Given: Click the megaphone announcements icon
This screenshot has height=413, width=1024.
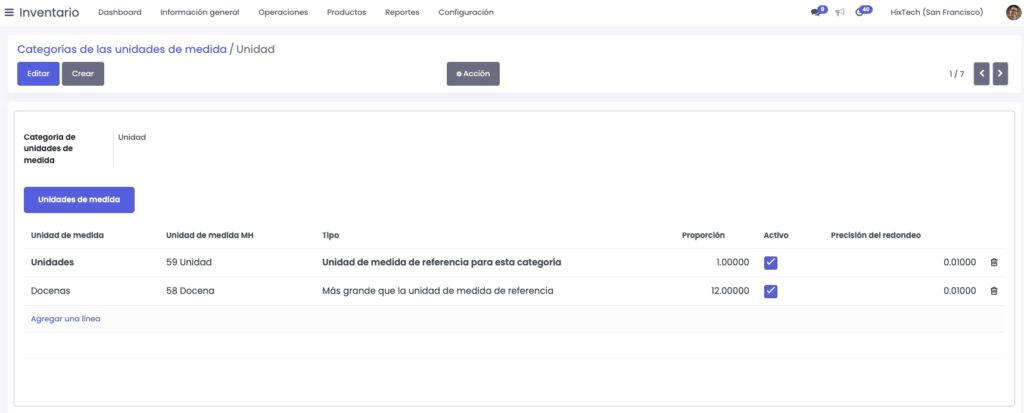Looking at the screenshot, I should click(840, 13).
